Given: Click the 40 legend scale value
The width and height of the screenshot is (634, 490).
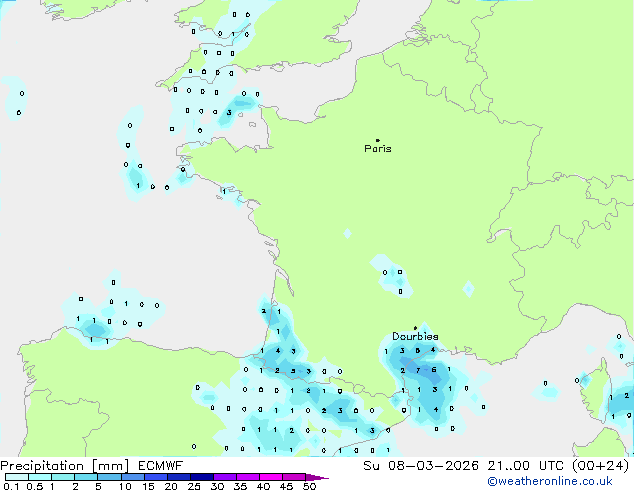Looking at the screenshot, I should (263, 486).
